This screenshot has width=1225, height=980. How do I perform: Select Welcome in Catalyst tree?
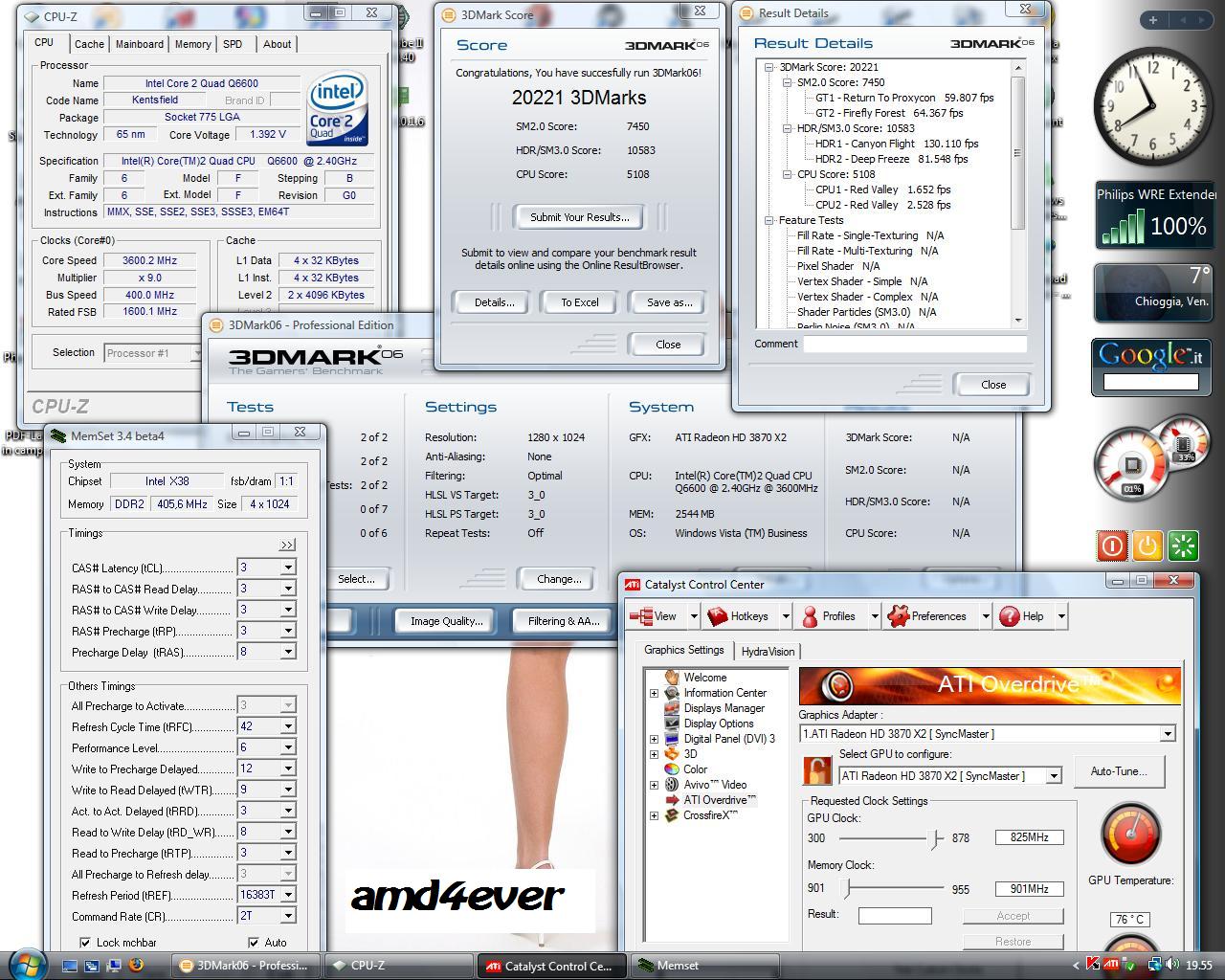[x=704, y=678]
